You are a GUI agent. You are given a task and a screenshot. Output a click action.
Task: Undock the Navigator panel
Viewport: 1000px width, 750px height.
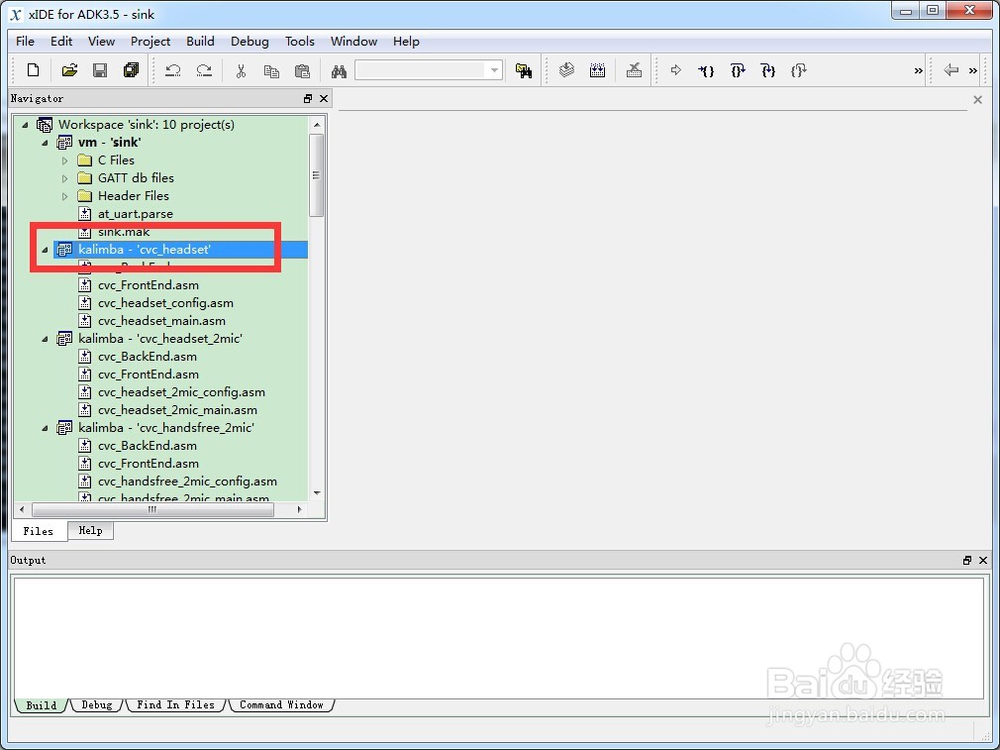308,98
